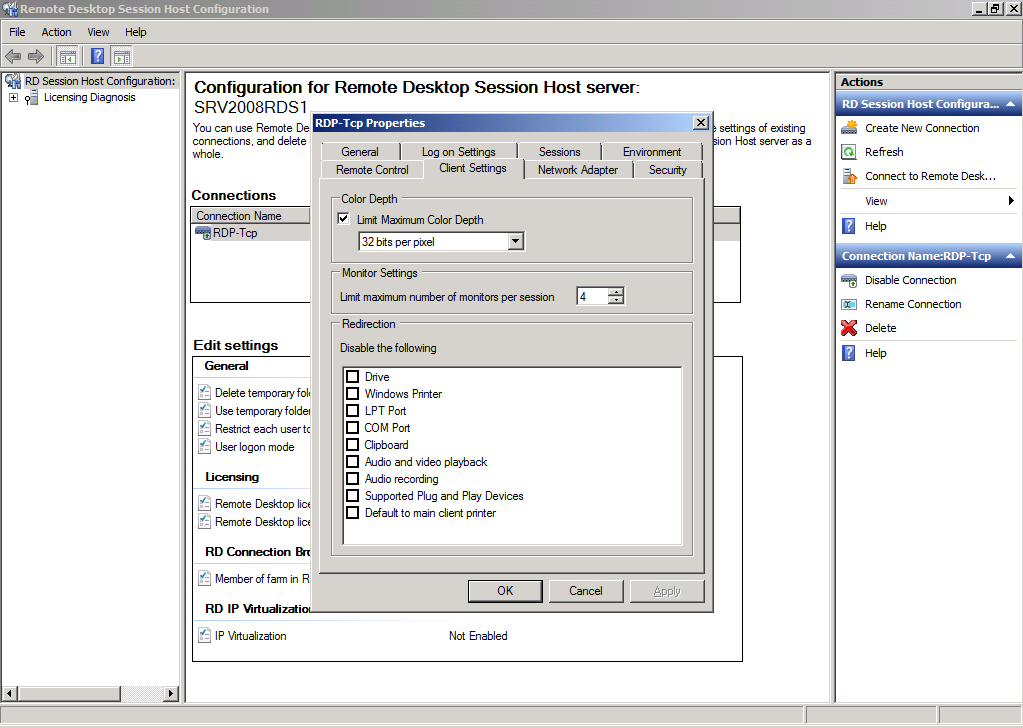
Task: Switch to the Log on Settings tab
Action: tap(459, 151)
